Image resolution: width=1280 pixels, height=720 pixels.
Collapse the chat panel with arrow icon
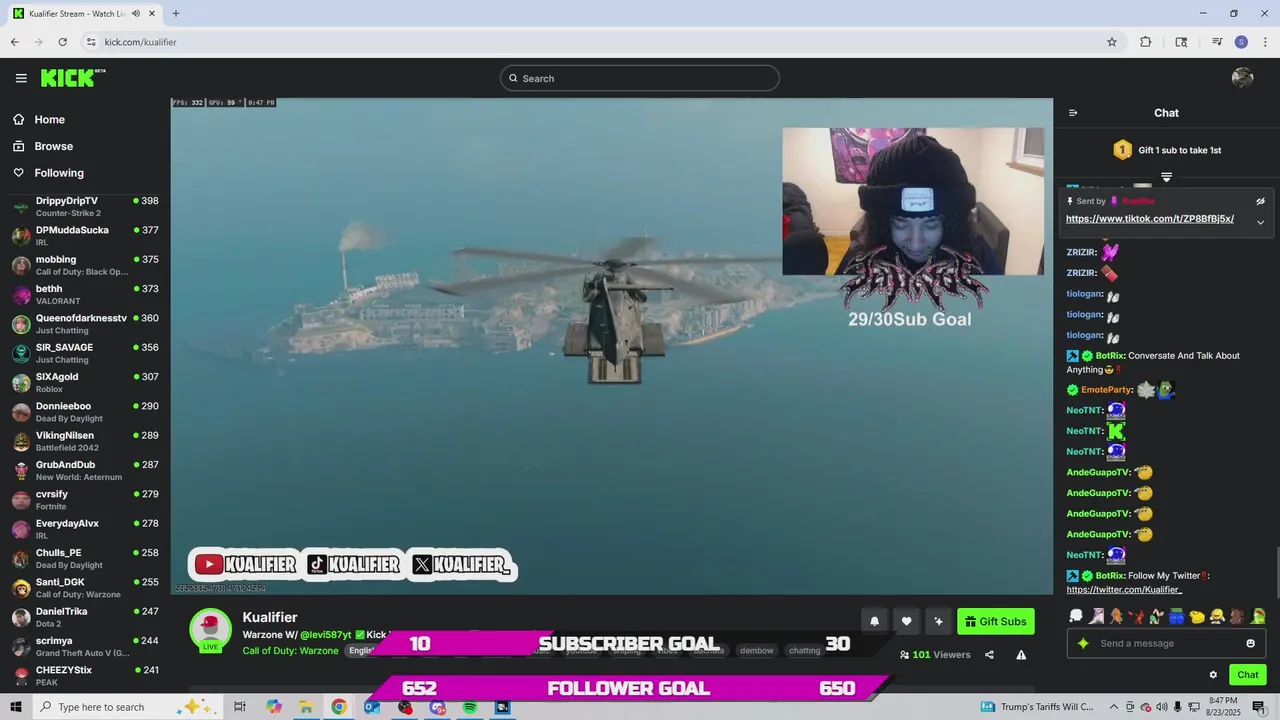point(1073,113)
